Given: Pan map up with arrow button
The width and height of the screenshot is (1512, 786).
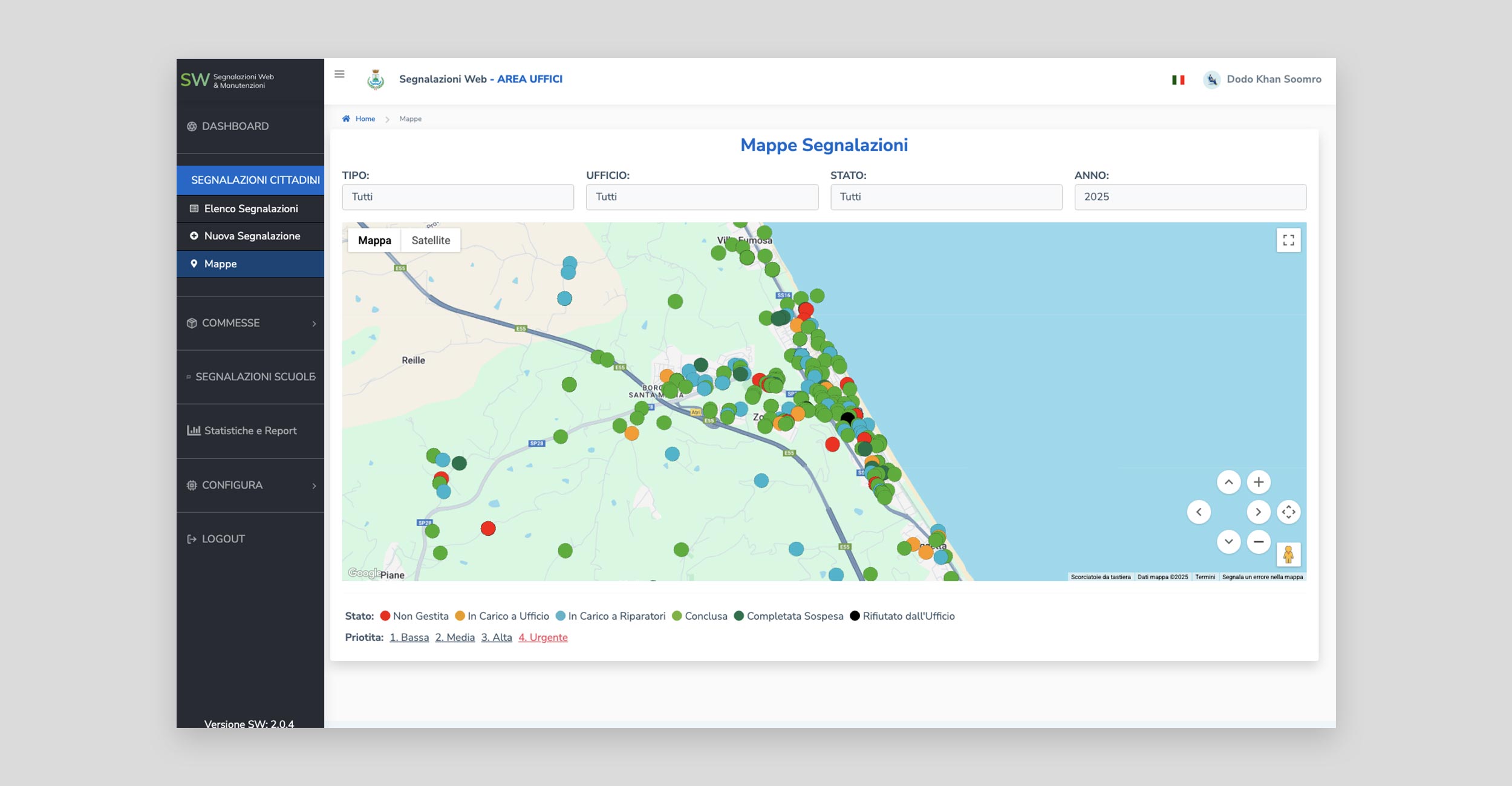Looking at the screenshot, I should (x=1228, y=482).
